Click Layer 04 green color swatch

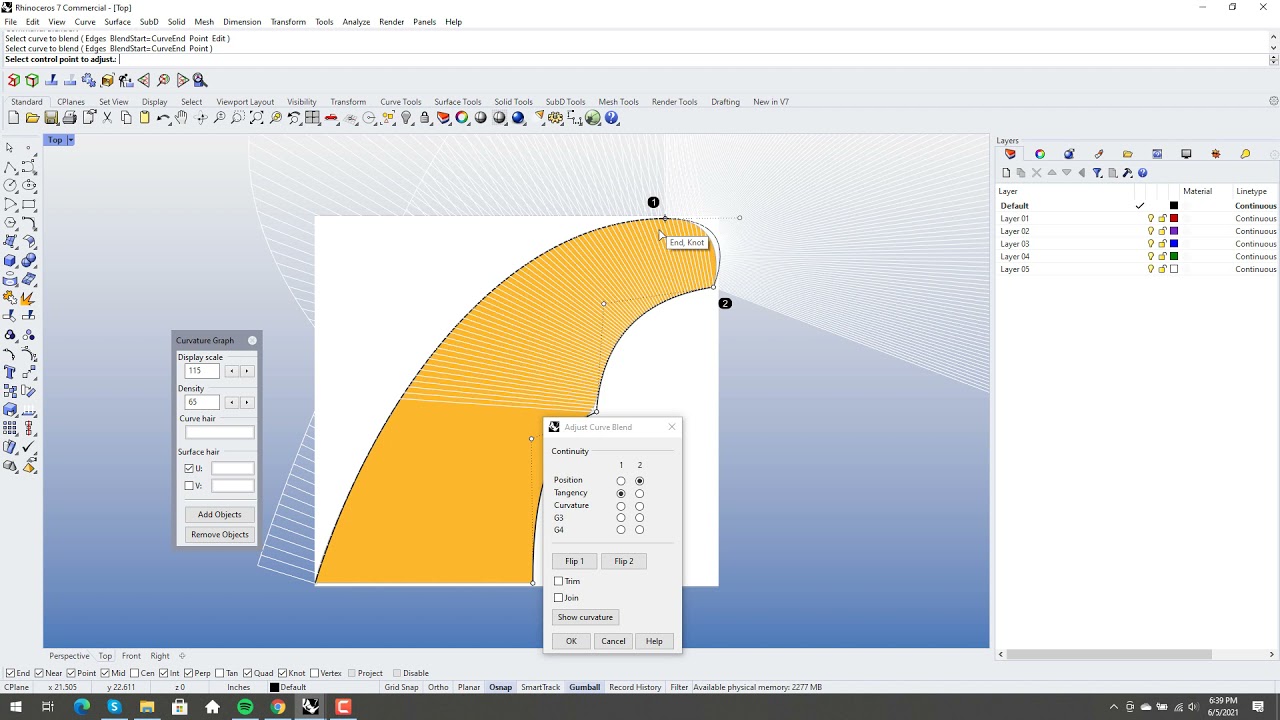[1174, 256]
